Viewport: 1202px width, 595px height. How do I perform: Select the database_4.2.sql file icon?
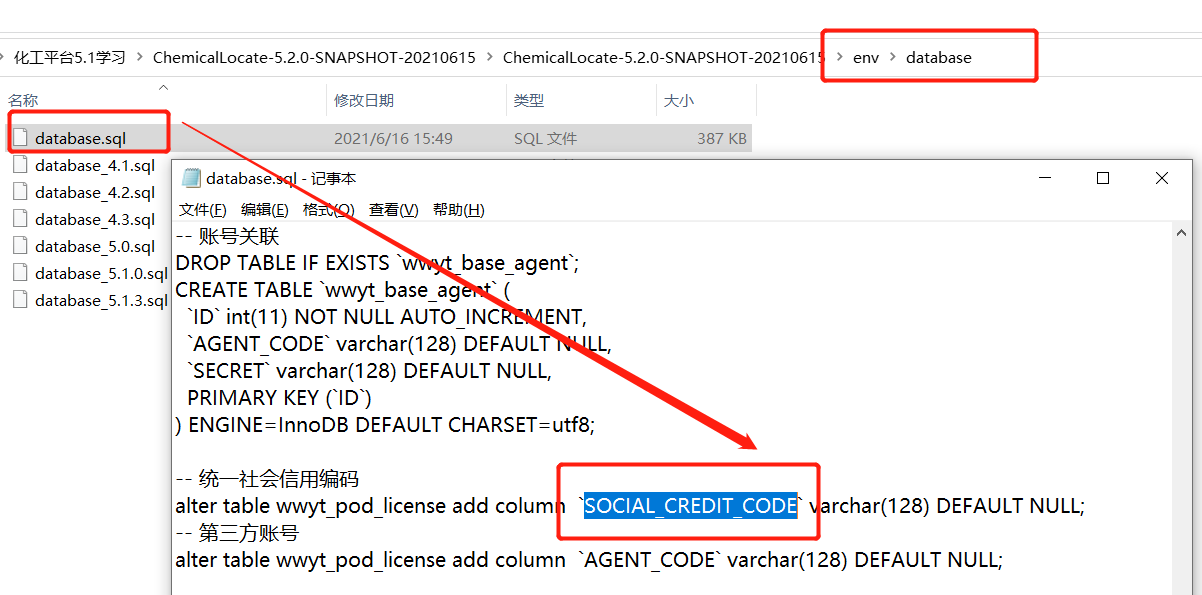click(x=20, y=192)
